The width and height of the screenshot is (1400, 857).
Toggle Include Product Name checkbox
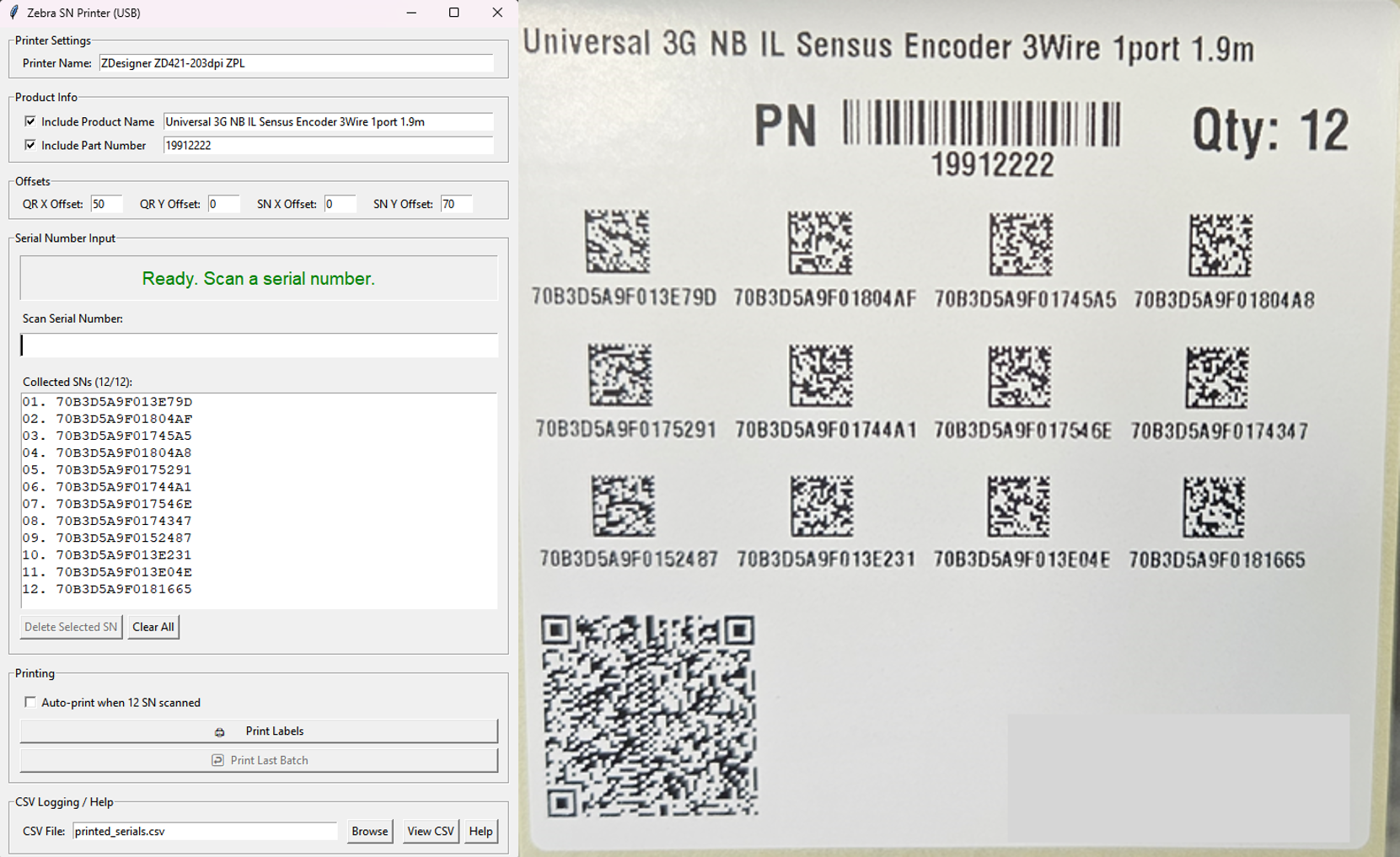coord(30,121)
